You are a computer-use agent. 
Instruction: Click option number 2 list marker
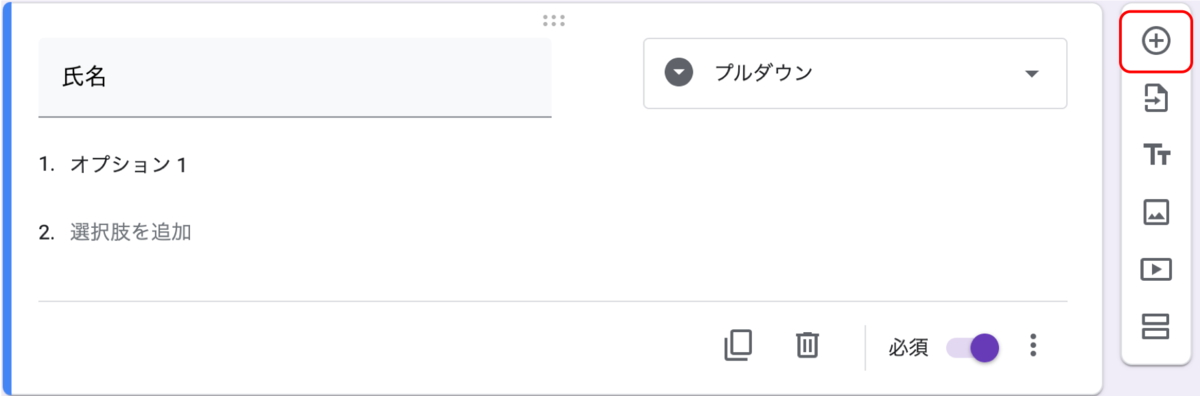(46, 232)
